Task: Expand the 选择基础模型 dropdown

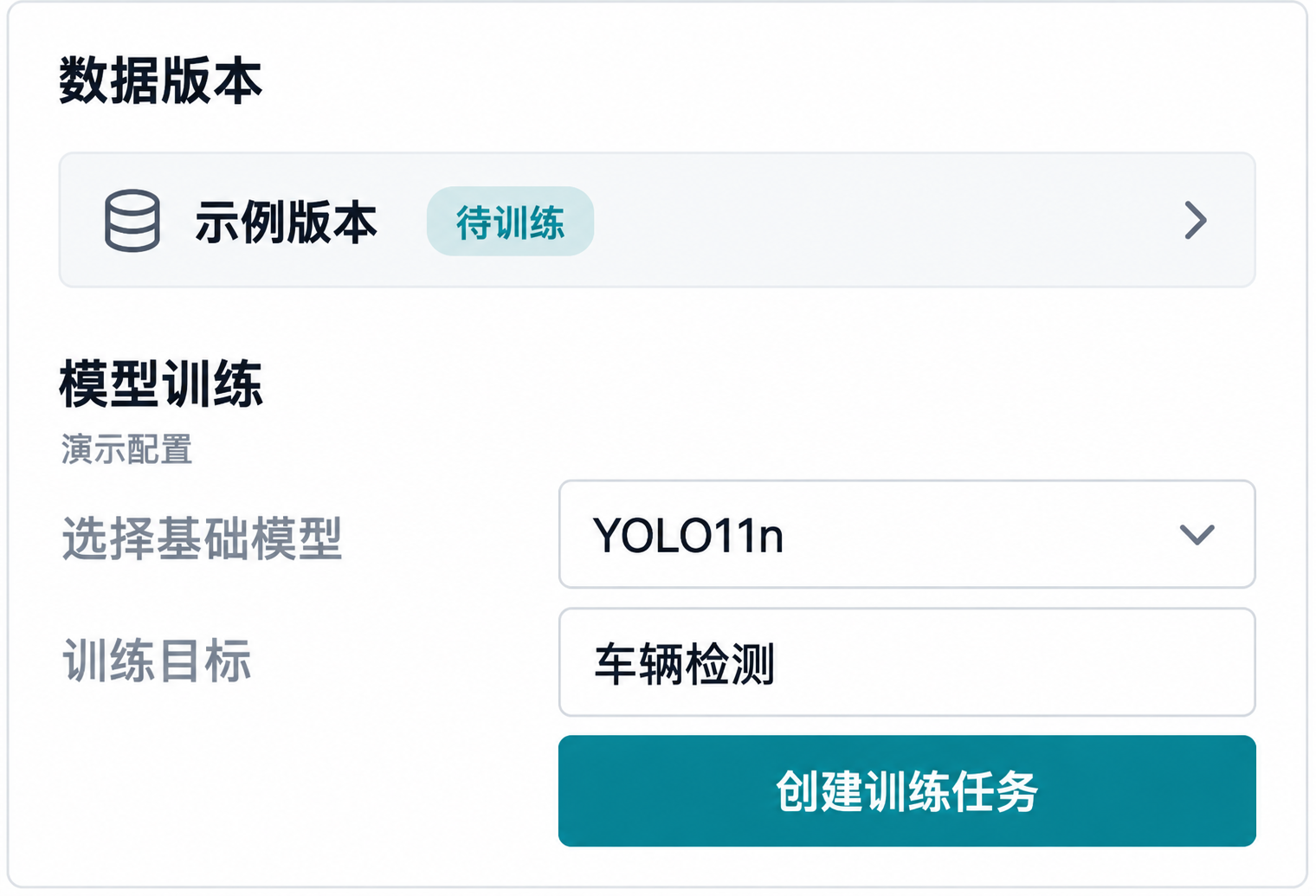Action: [x=907, y=534]
